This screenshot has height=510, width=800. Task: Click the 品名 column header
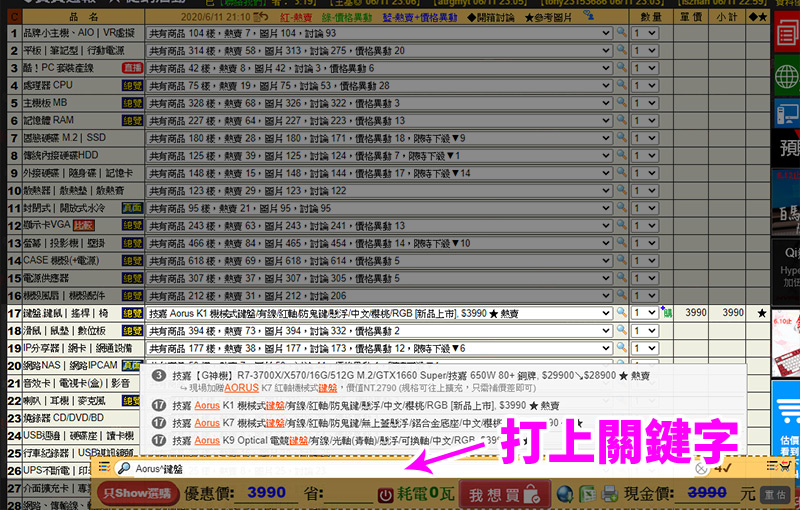(83, 17)
